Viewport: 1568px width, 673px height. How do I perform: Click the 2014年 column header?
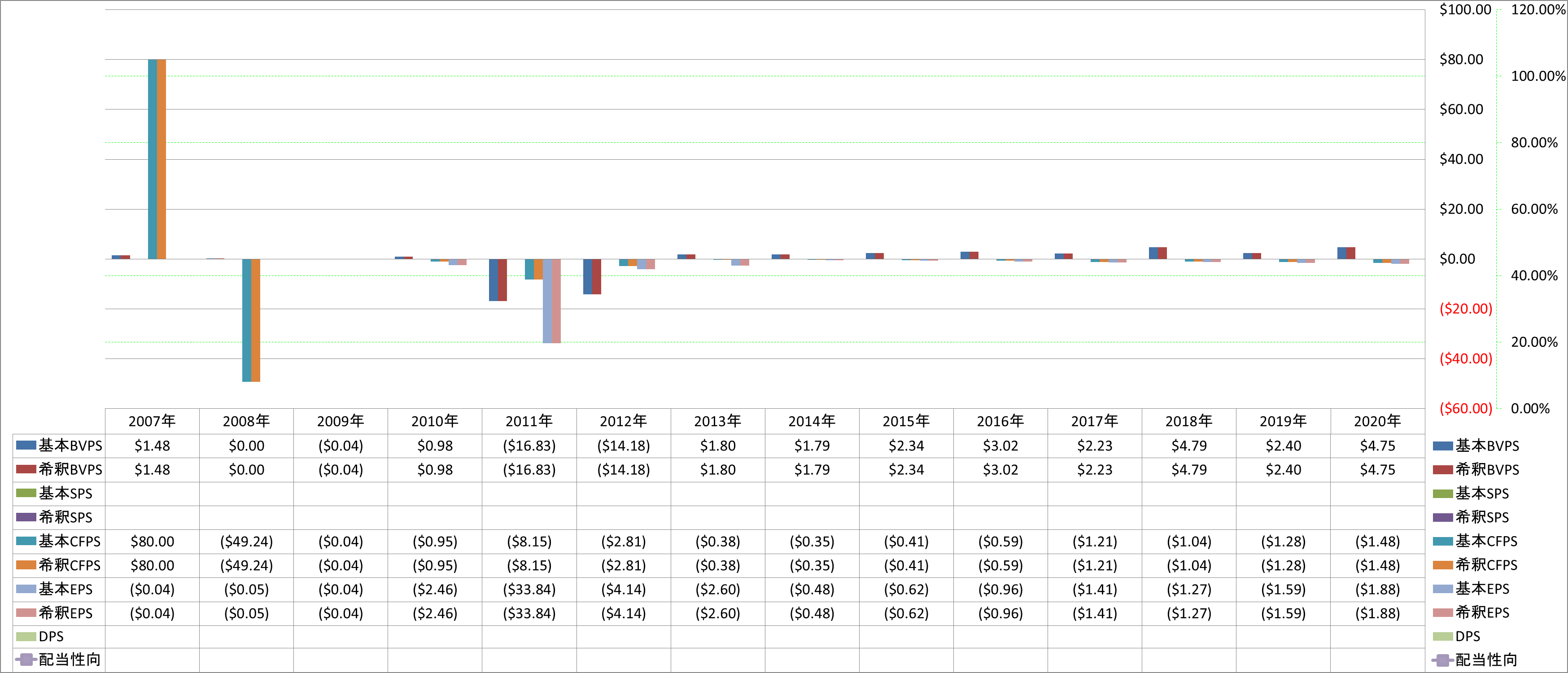[x=812, y=421]
